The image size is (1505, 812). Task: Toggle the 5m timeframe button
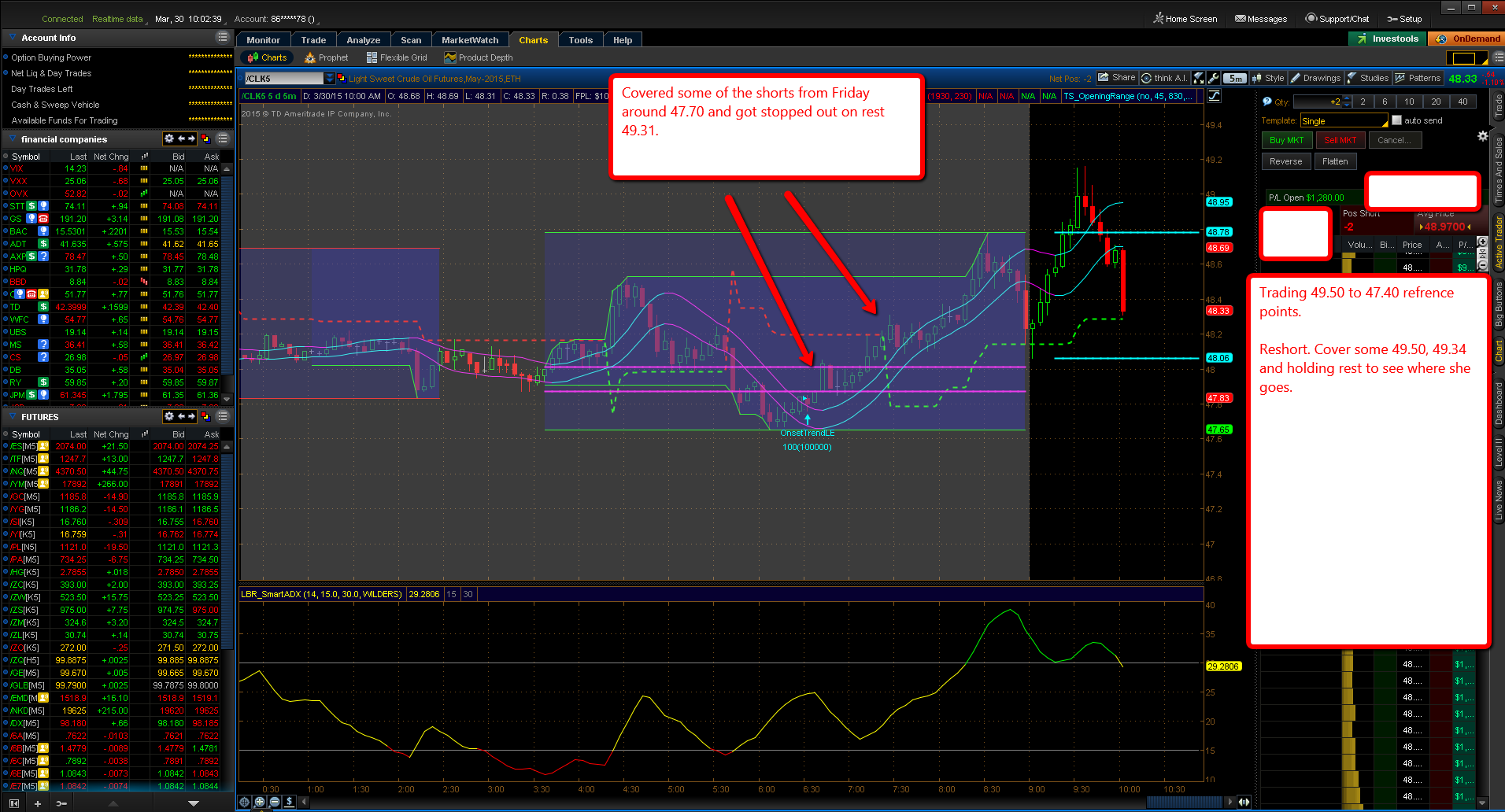[1237, 79]
